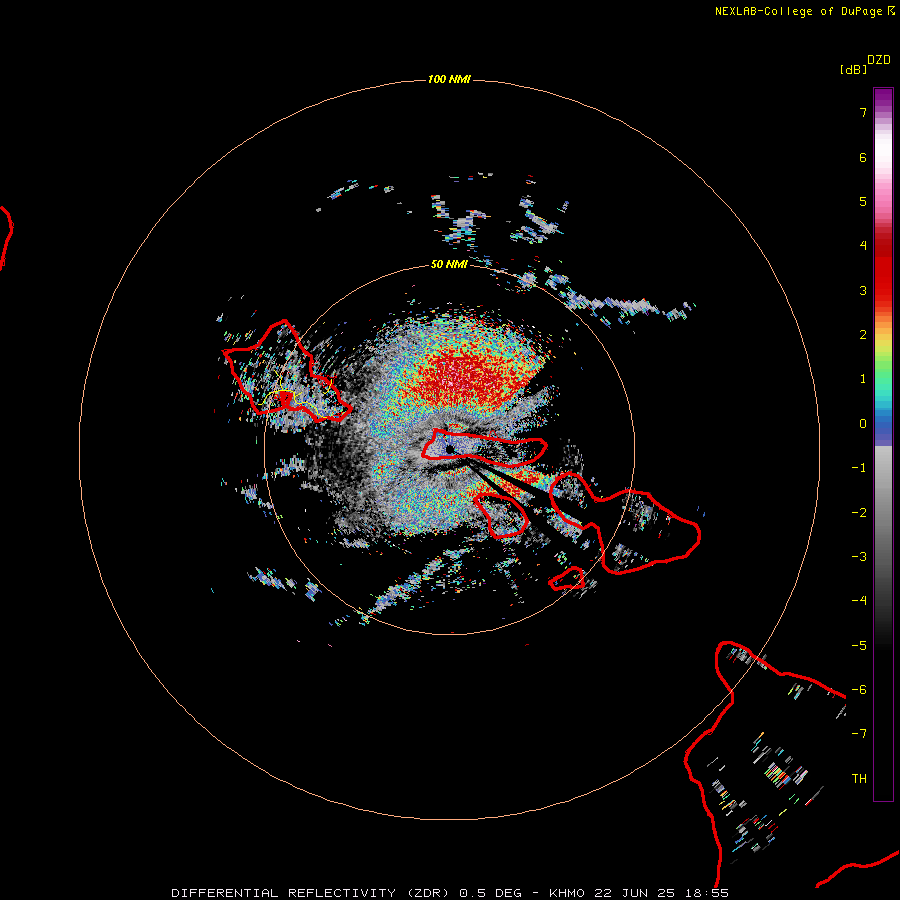Click the -2 value on the color scale
Image resolution: width=900 pixels, height=900 pixels.
tap(859, 513)
